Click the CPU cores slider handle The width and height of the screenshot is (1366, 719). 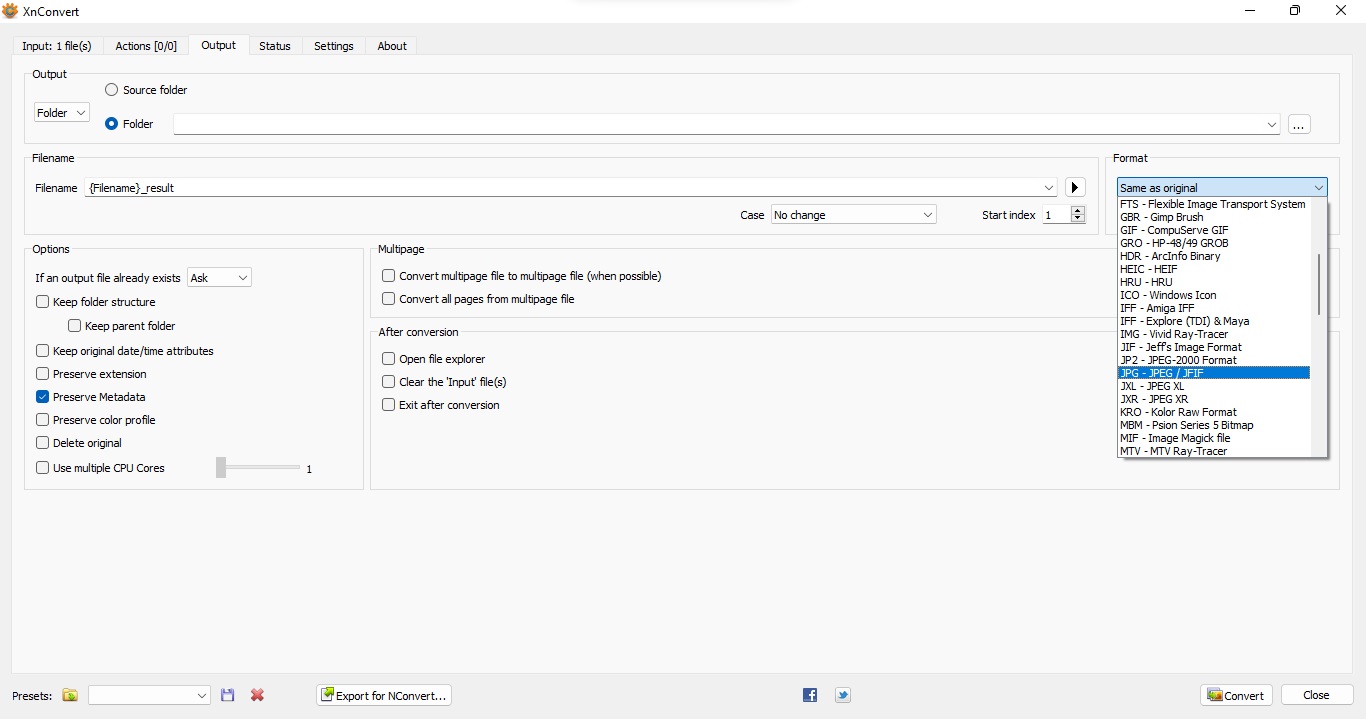pyautogui.click(x=221, y=468)
